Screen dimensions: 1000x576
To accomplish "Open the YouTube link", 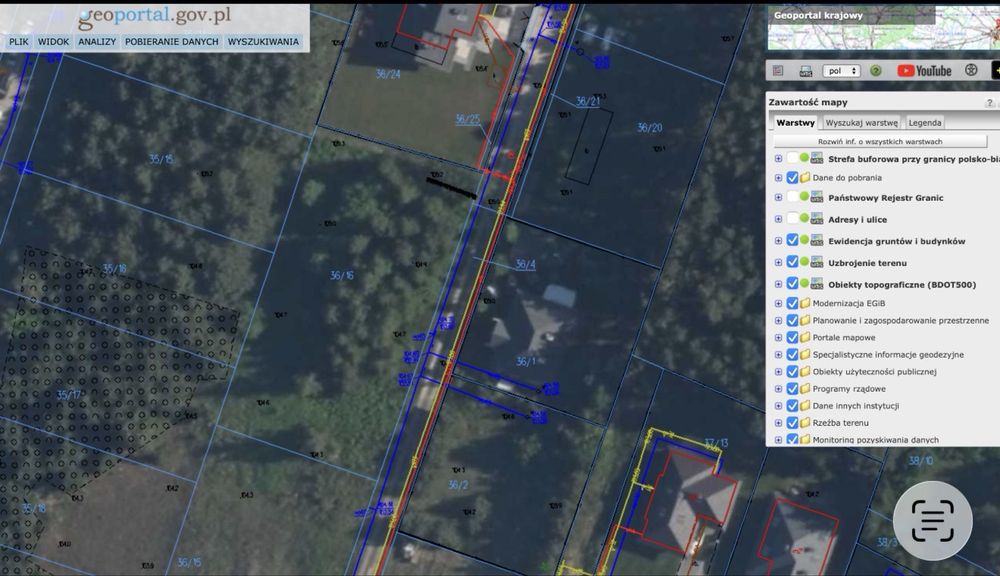I will 924,71.
